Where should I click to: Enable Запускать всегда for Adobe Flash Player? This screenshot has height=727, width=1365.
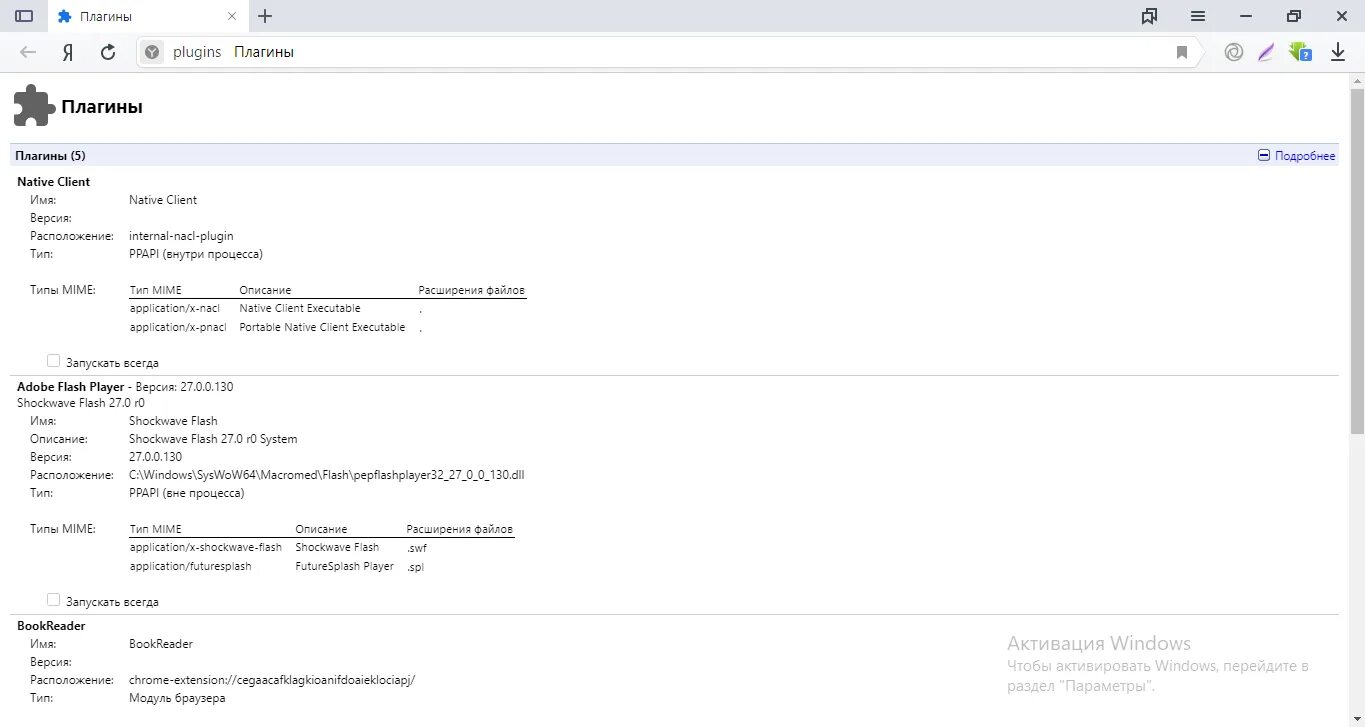[x=54, y=600]
